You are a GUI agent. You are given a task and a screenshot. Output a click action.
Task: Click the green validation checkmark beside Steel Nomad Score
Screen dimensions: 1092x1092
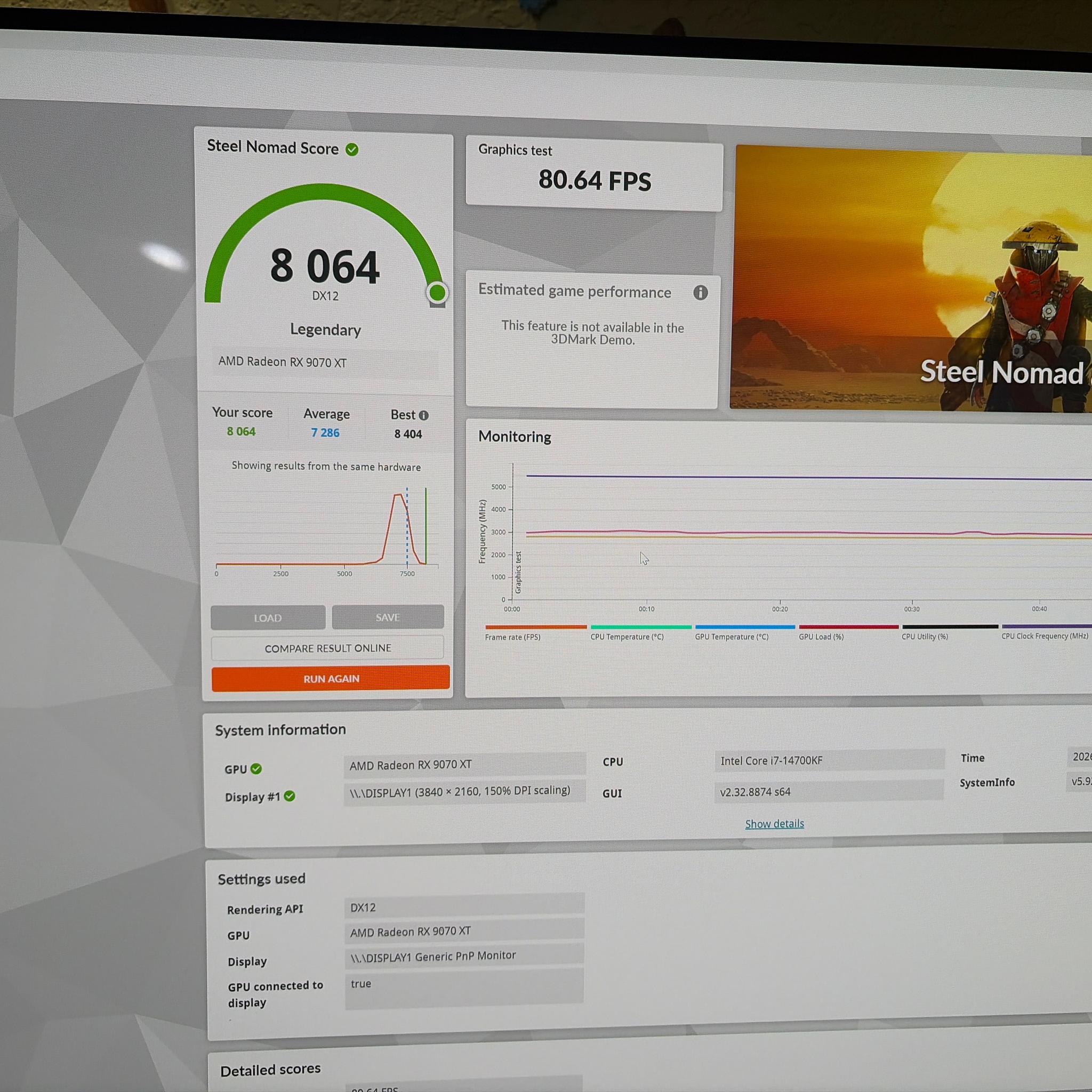(x=352, y=150)
